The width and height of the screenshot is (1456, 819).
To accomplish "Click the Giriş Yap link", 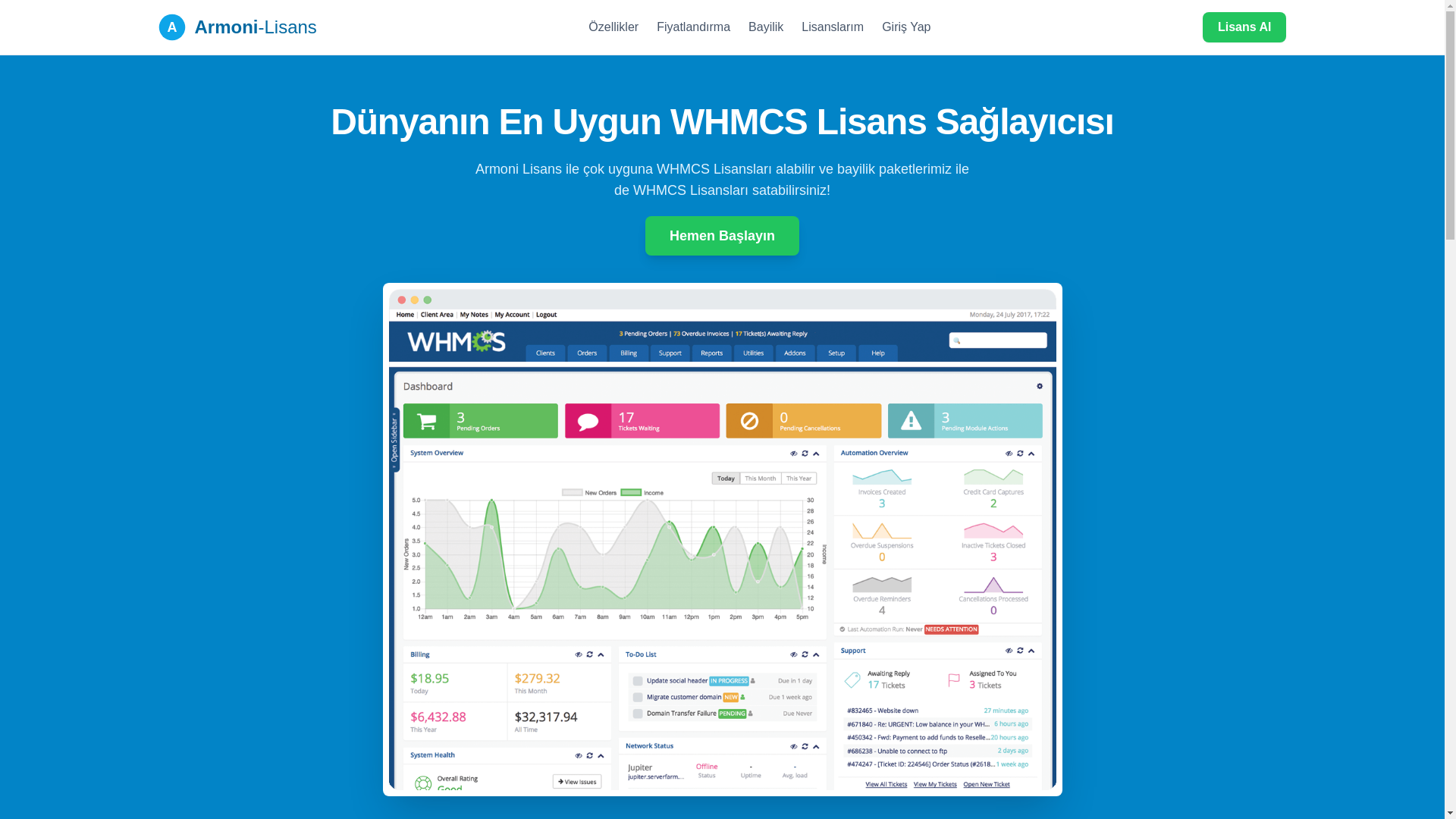I will (x=906, y=27).
